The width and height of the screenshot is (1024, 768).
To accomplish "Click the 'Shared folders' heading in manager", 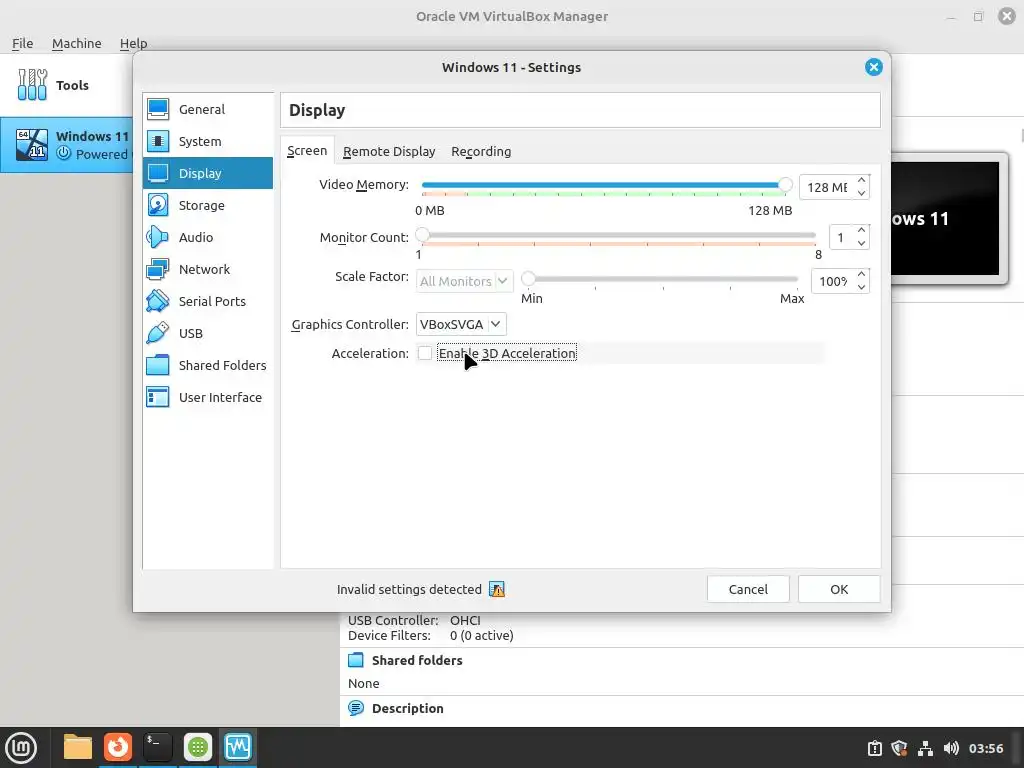I will pyautogui.click(x=417, y=660).
